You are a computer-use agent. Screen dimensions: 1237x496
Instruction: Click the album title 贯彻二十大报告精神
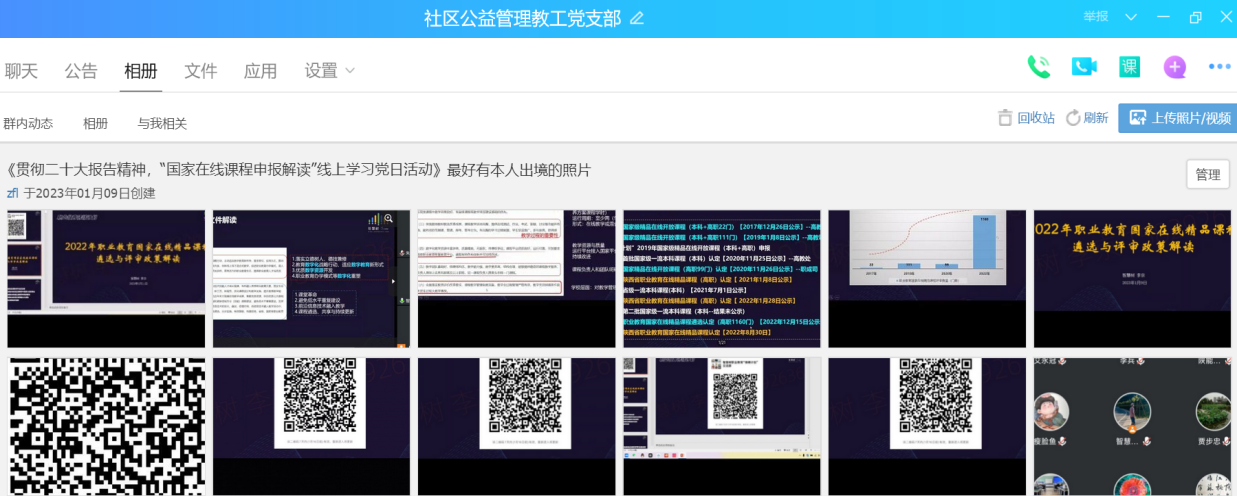pos(299,170)
